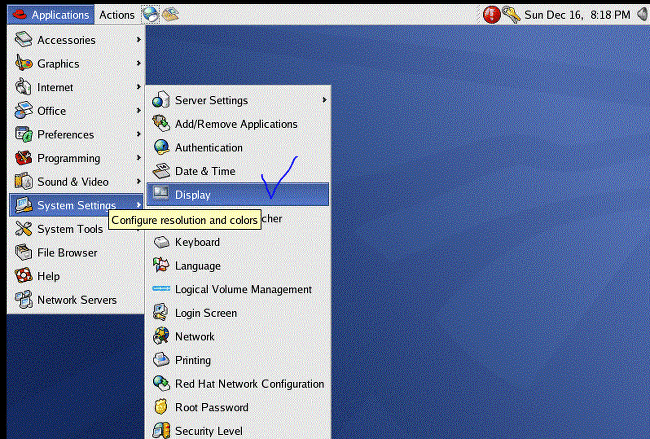Open Date & Time settings
The height and width of the screenshot is (439, 650).
[238, 171]
